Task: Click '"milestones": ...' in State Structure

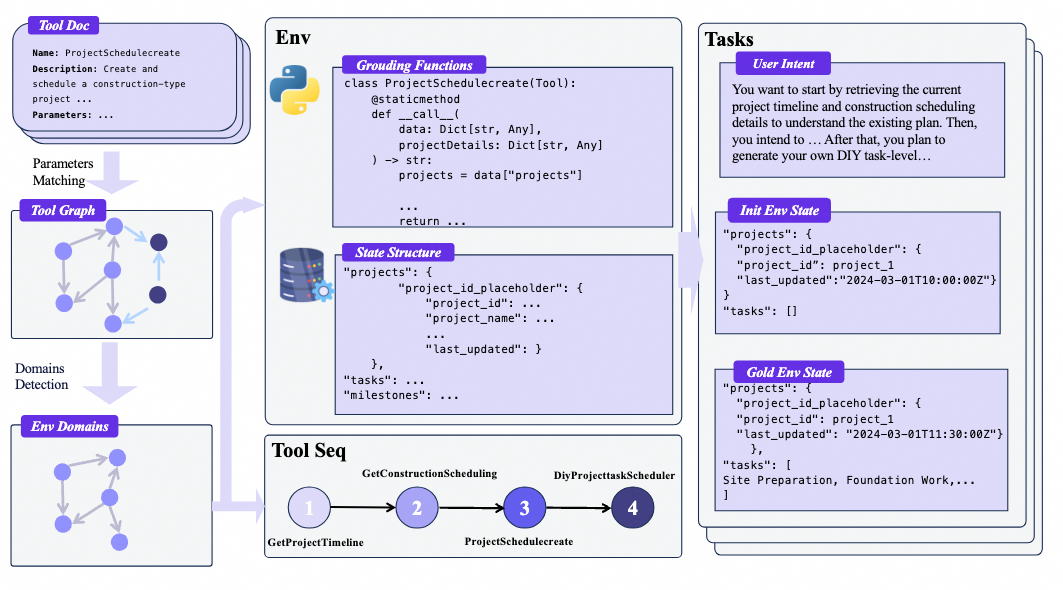Action: 401,395
